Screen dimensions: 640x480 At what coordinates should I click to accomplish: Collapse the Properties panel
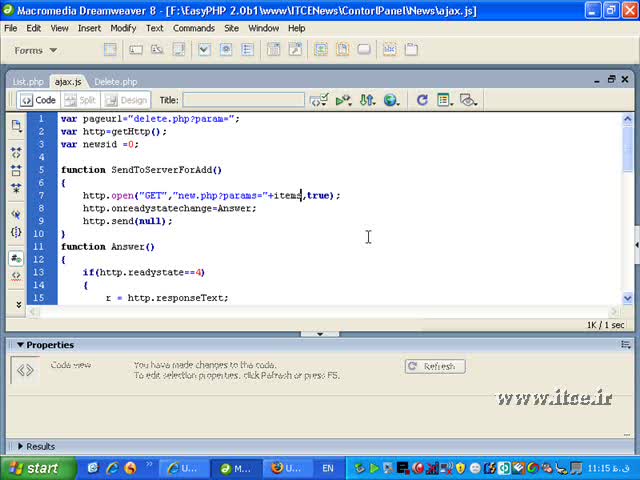coord(20,345)
